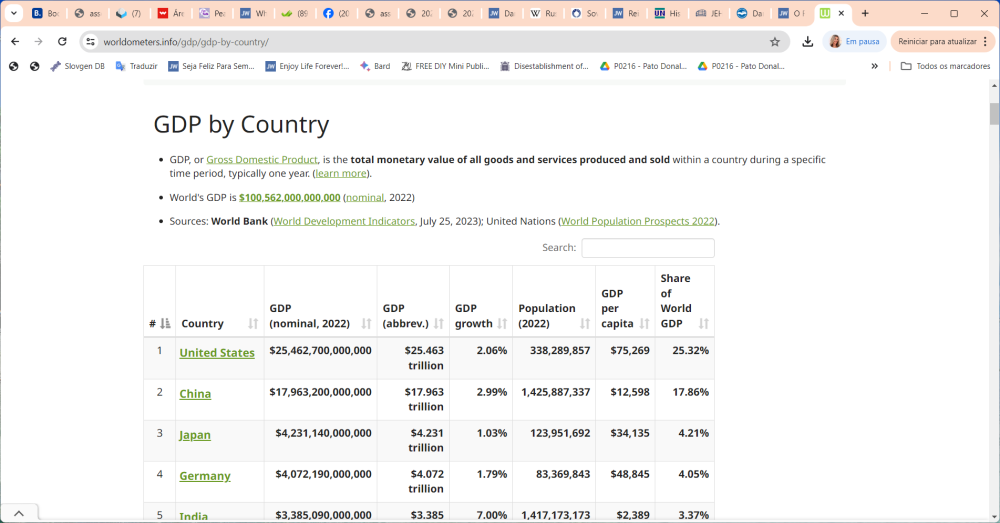The image size is (1000, 523).
Task: Open the United States country link
Action: (x=217, y=353)
